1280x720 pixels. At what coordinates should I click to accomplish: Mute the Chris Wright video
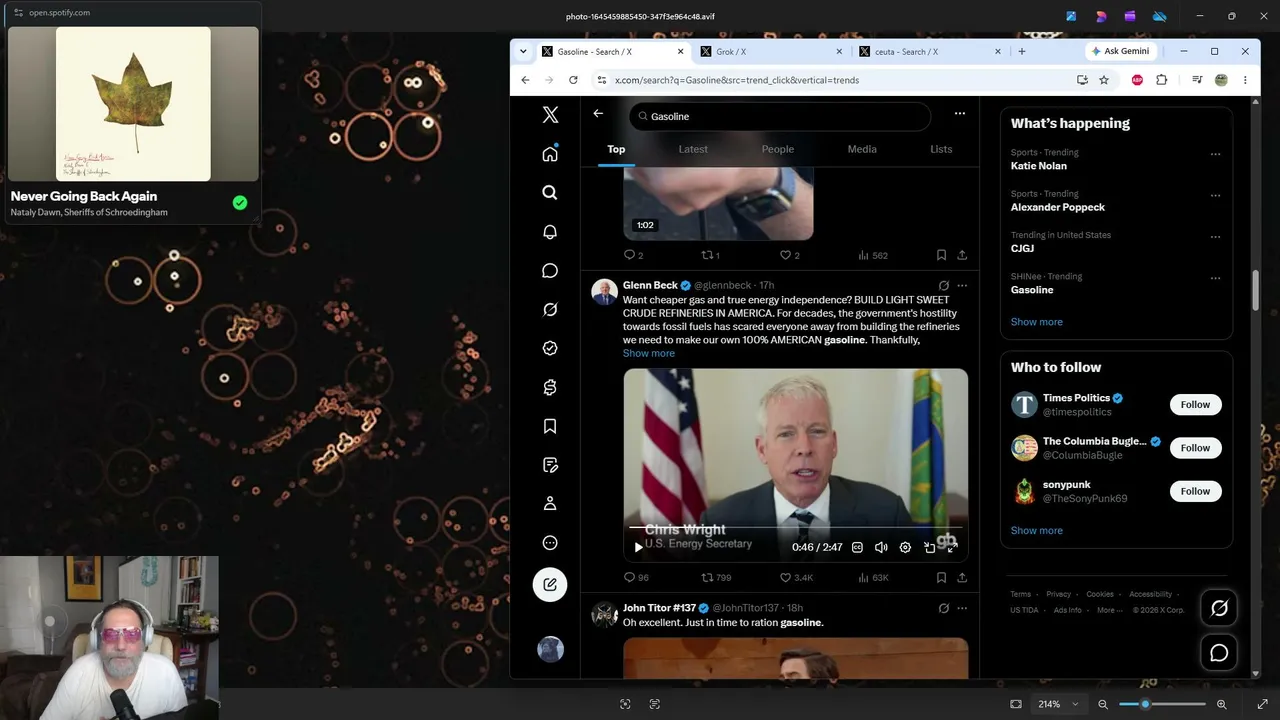click(881, 547)
